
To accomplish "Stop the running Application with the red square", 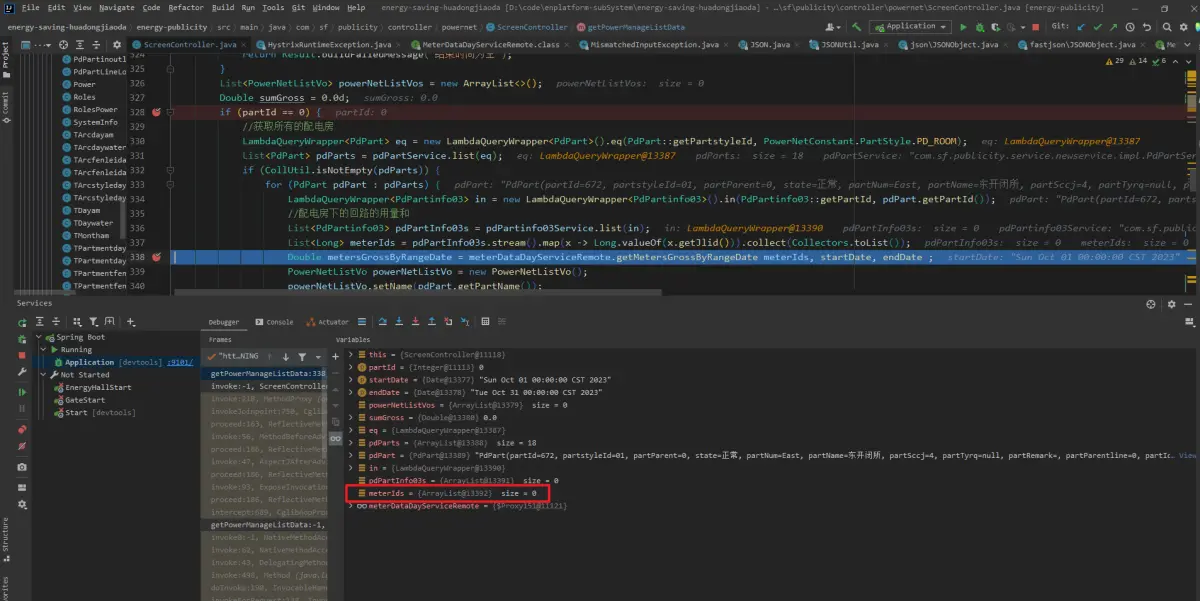I will (22, 355).
